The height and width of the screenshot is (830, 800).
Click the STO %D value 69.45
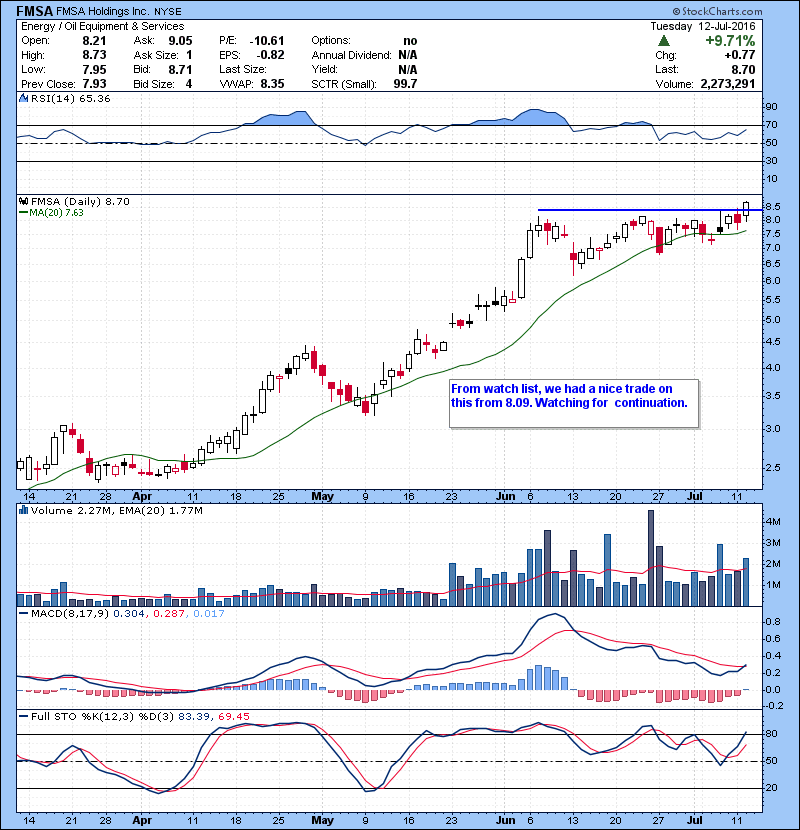click(233, 716)
